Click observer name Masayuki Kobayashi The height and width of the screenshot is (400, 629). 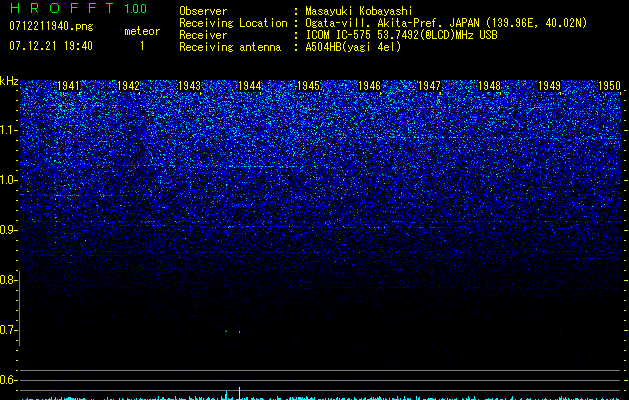click(x=359, y=11)
